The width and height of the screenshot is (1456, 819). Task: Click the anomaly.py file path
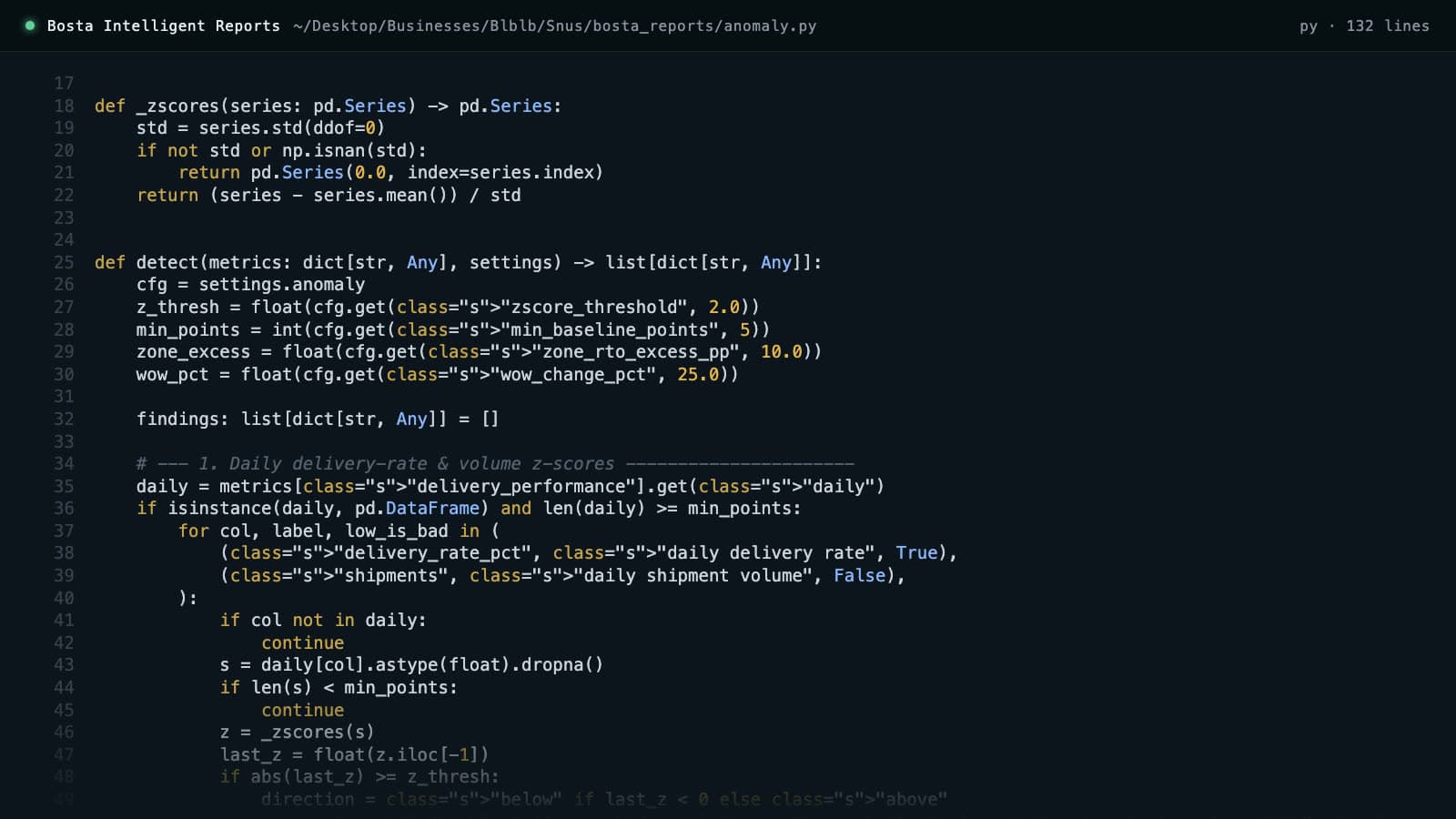[555, 25]
